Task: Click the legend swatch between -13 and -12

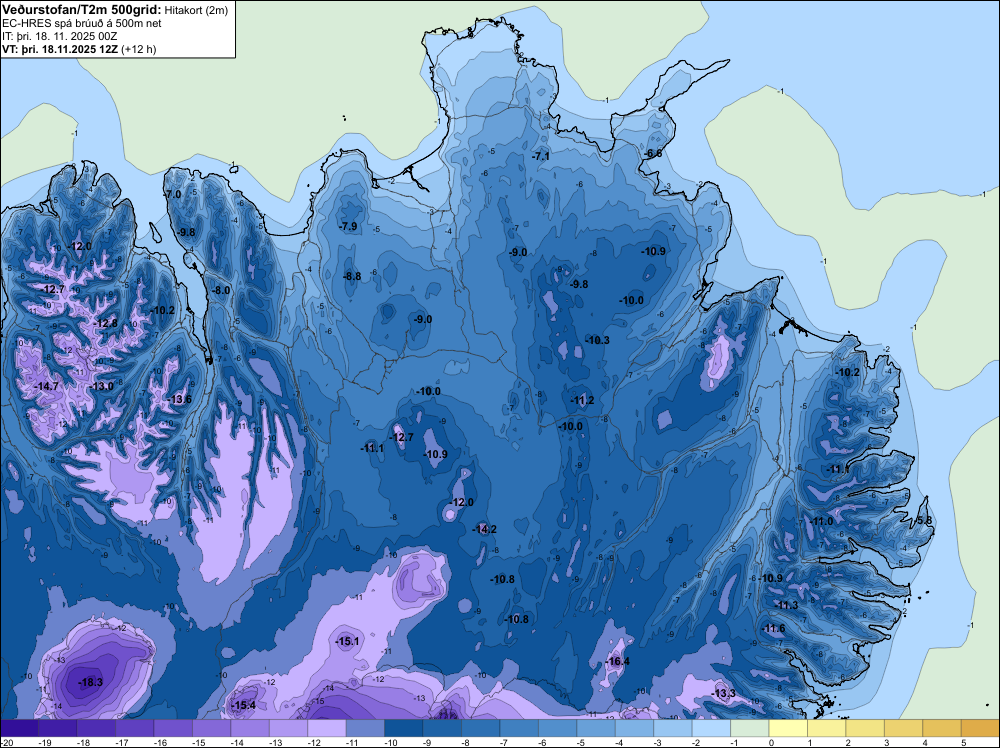Action: 288,728
